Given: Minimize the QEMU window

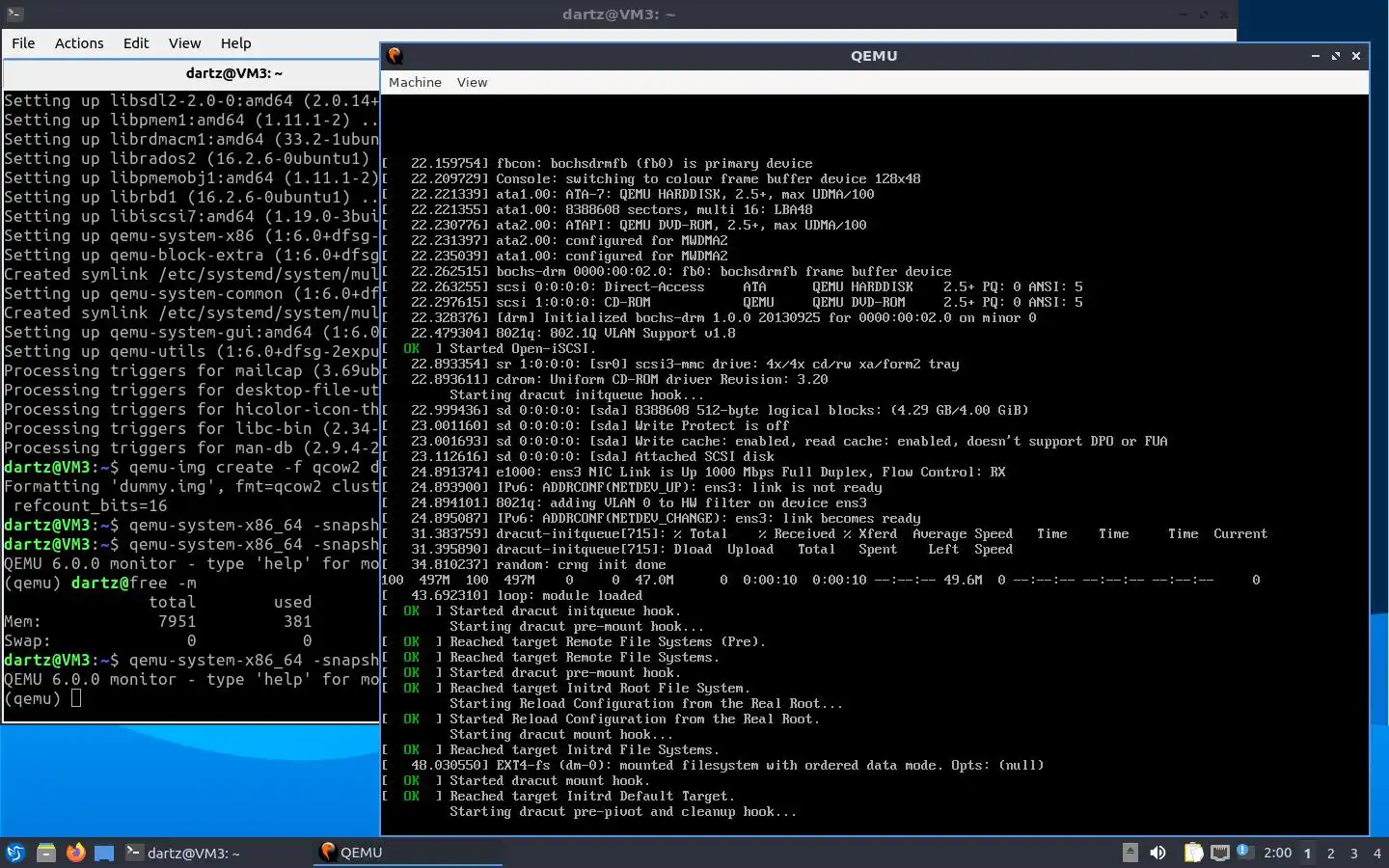Looking at the screenshot, I should pyautogui.click(x=1316, y=56).
